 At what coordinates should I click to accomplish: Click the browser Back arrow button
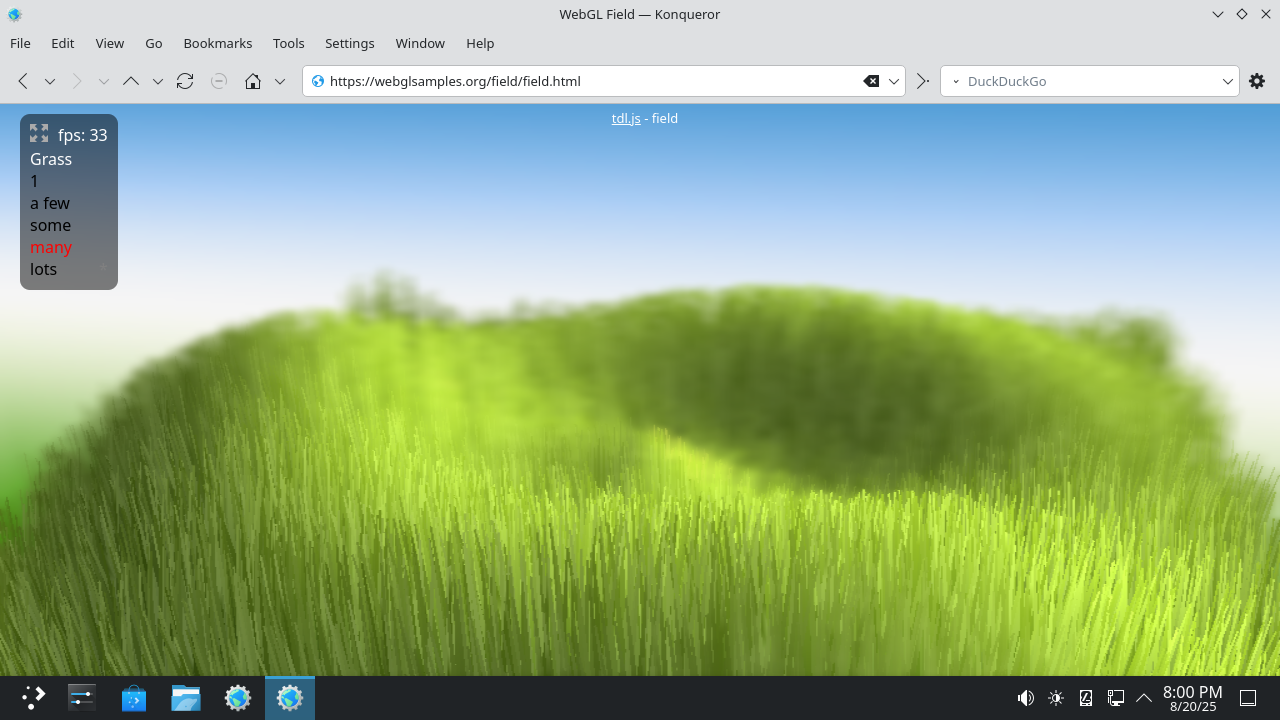click(x=23, y=81)
